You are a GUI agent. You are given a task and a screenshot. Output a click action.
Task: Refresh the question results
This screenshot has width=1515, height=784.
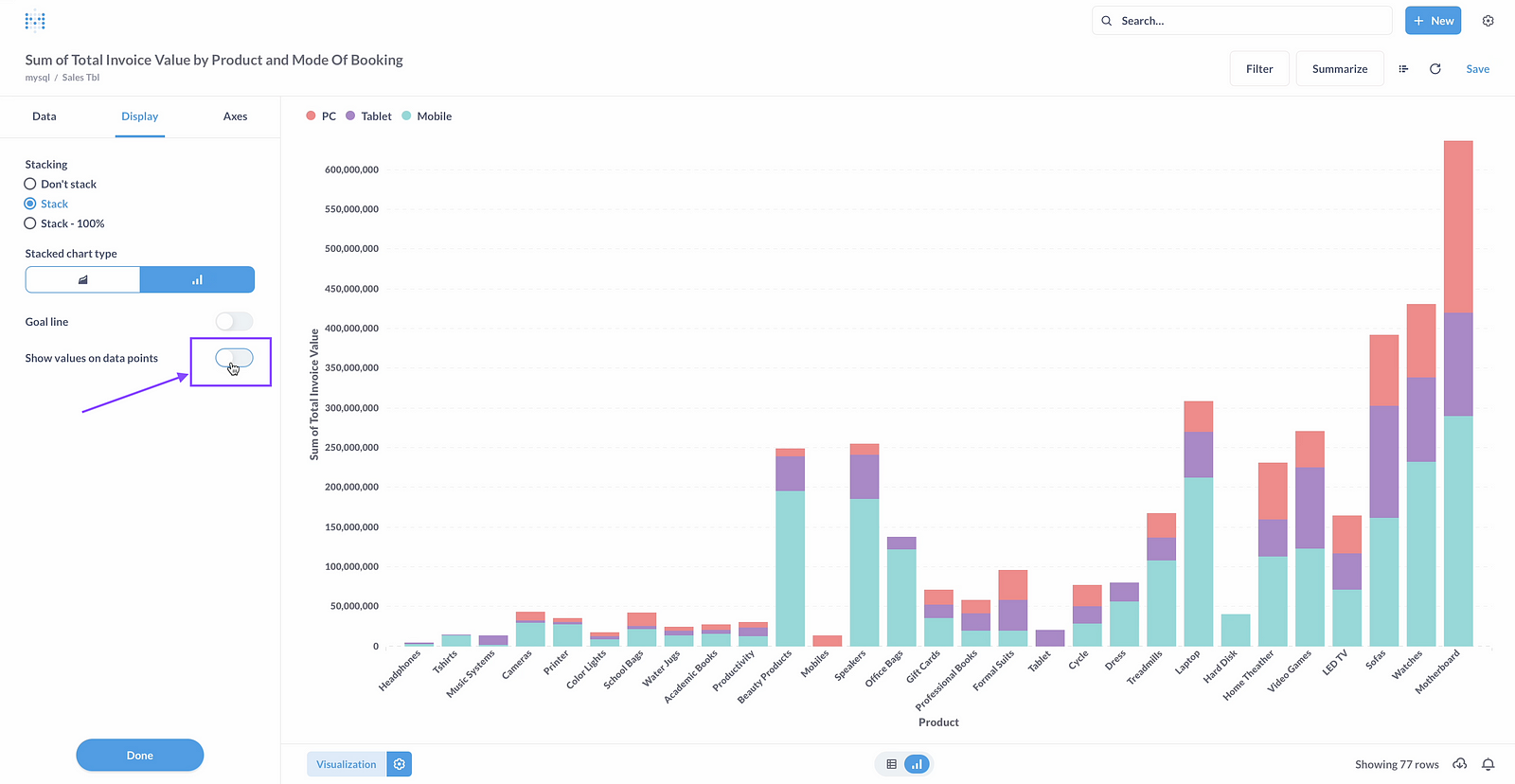[x=1435, y=69]
